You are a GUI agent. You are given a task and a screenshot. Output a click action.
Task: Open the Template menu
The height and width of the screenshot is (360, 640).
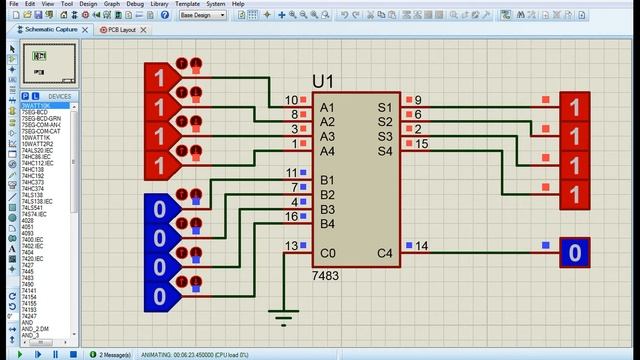[x=187, y=4]
